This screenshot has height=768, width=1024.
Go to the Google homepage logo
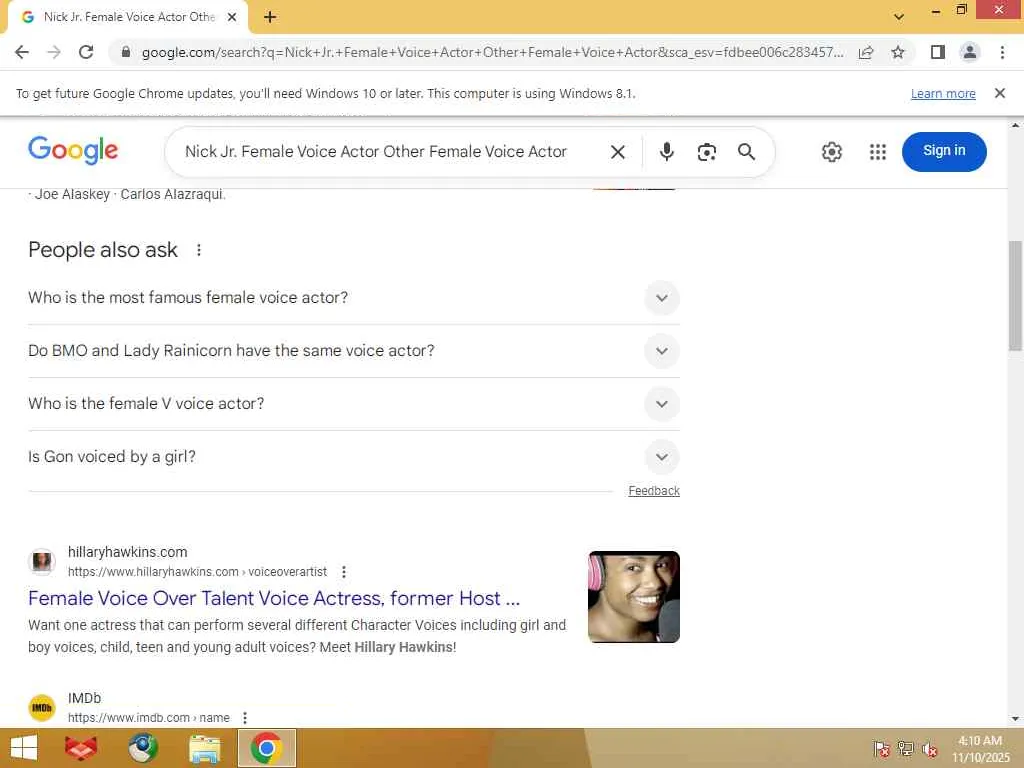click(x=73, y=150)
